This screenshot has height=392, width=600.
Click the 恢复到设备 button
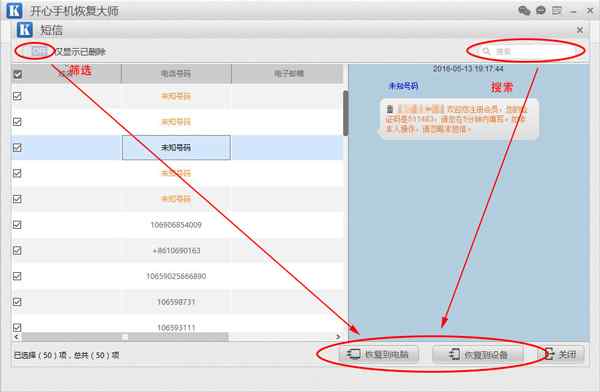click(478, 354)
